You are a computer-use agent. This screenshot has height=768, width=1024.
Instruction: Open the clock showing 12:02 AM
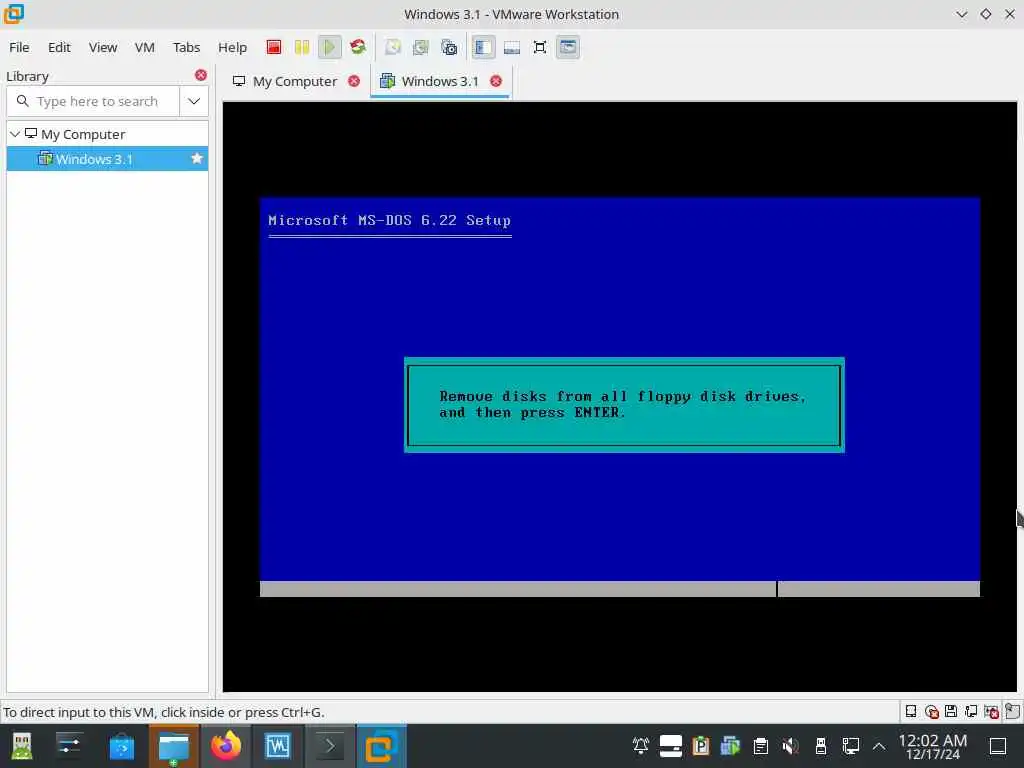pos(933,746)
